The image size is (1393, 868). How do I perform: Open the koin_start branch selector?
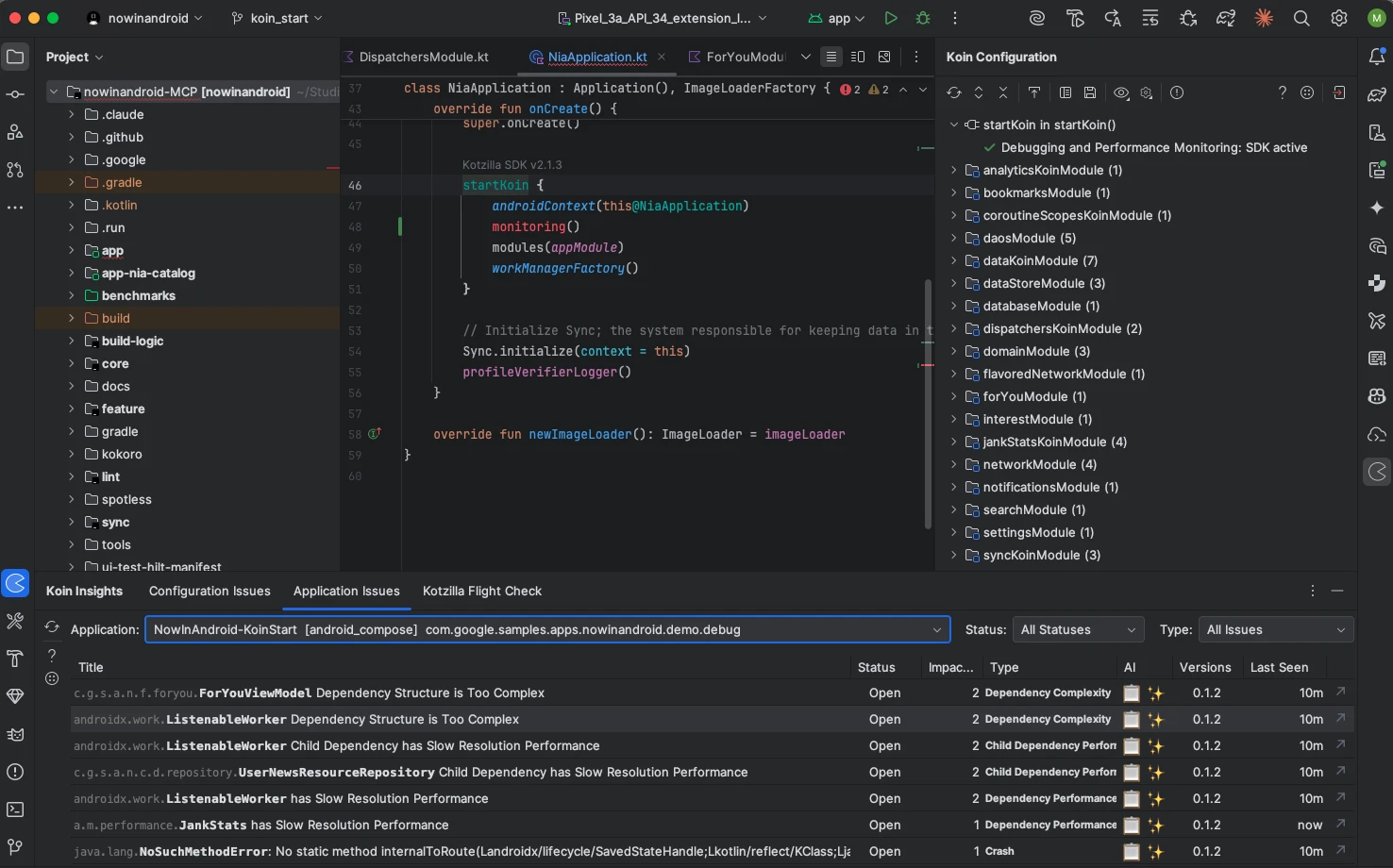coord(277,18)
